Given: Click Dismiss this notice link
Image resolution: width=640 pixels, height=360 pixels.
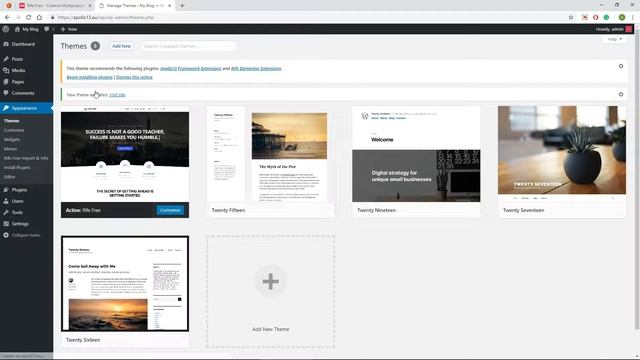Looking at the screenshot, I should coord(134,77).
